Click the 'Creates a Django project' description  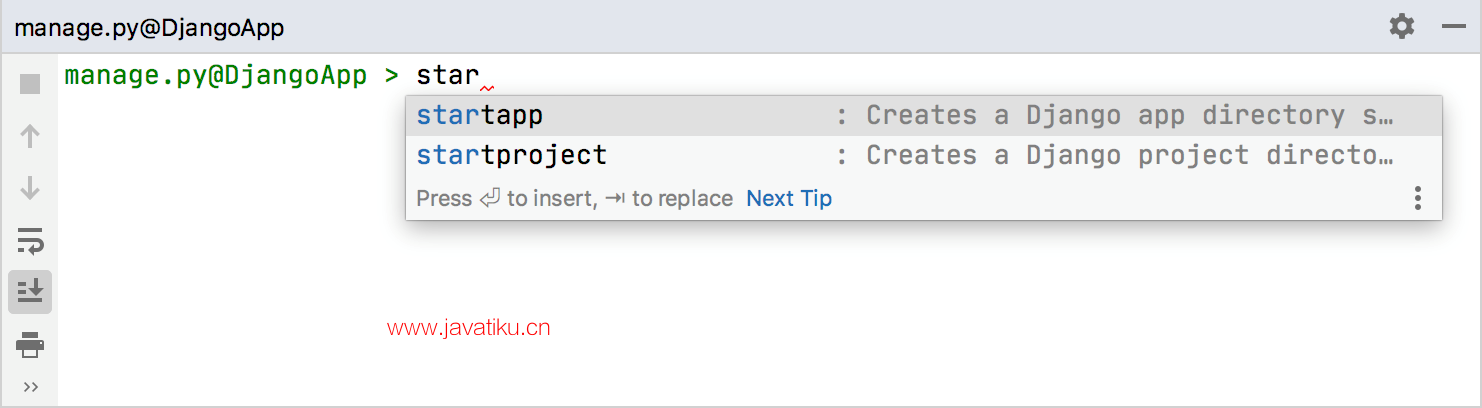(1129, 156)
